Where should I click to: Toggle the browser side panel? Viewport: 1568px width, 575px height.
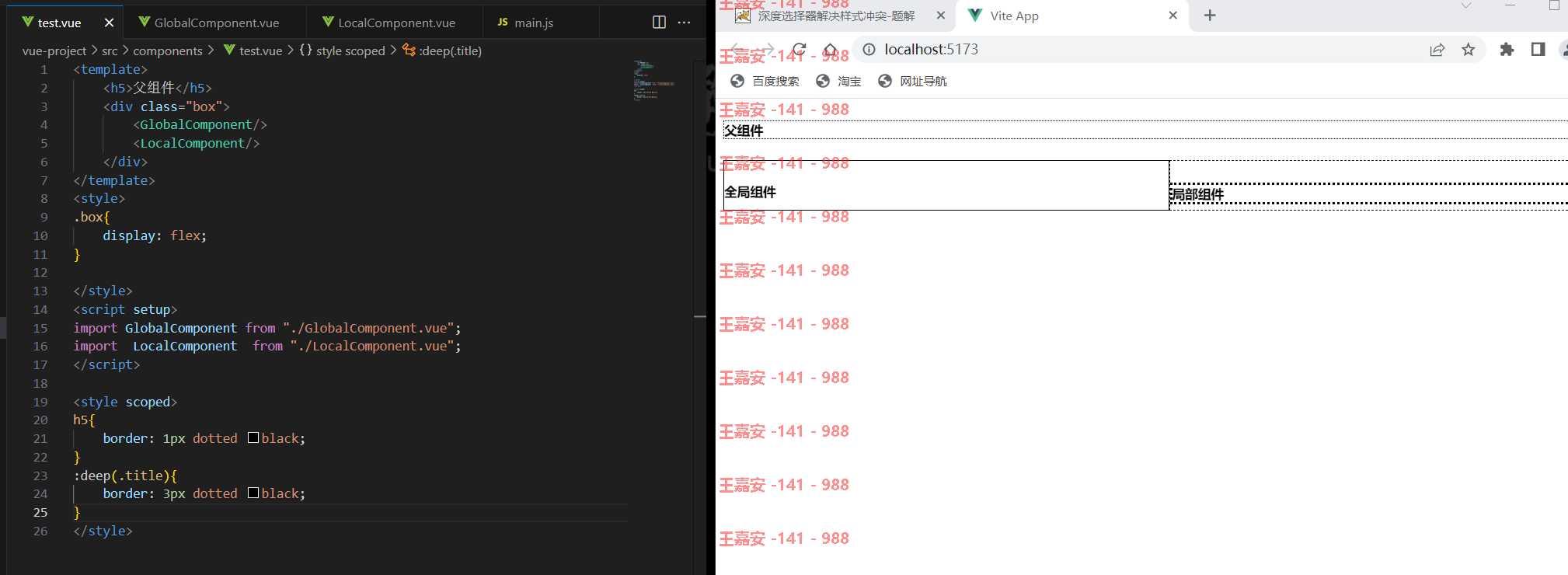click(x=1538, y=50)
